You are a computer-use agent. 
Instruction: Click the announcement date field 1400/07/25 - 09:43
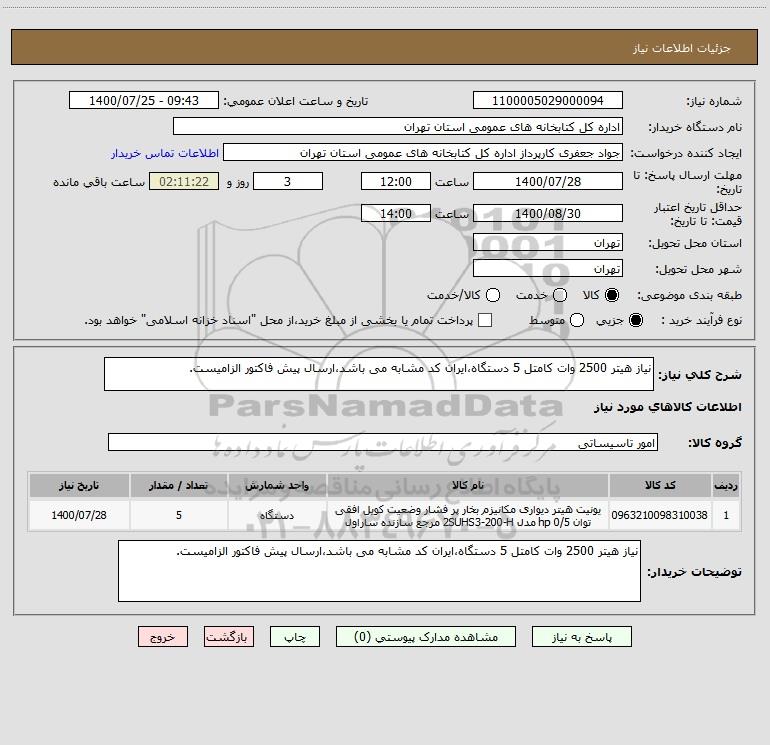tap(144, 100)
